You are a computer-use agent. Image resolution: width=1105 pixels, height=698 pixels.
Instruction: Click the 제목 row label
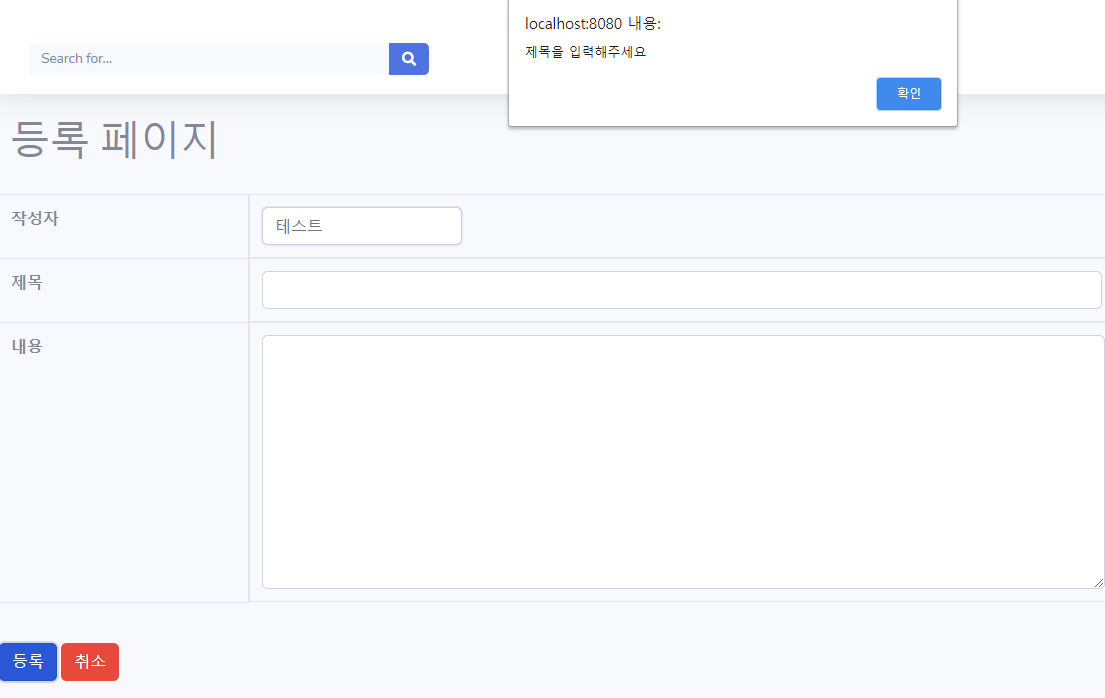click(x=27, y=282)
